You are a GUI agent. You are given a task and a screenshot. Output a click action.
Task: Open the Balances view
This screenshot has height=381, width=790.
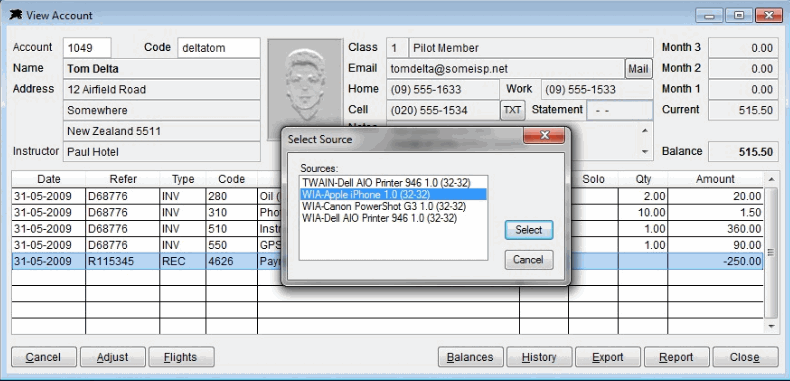click(x=471, y=357)
